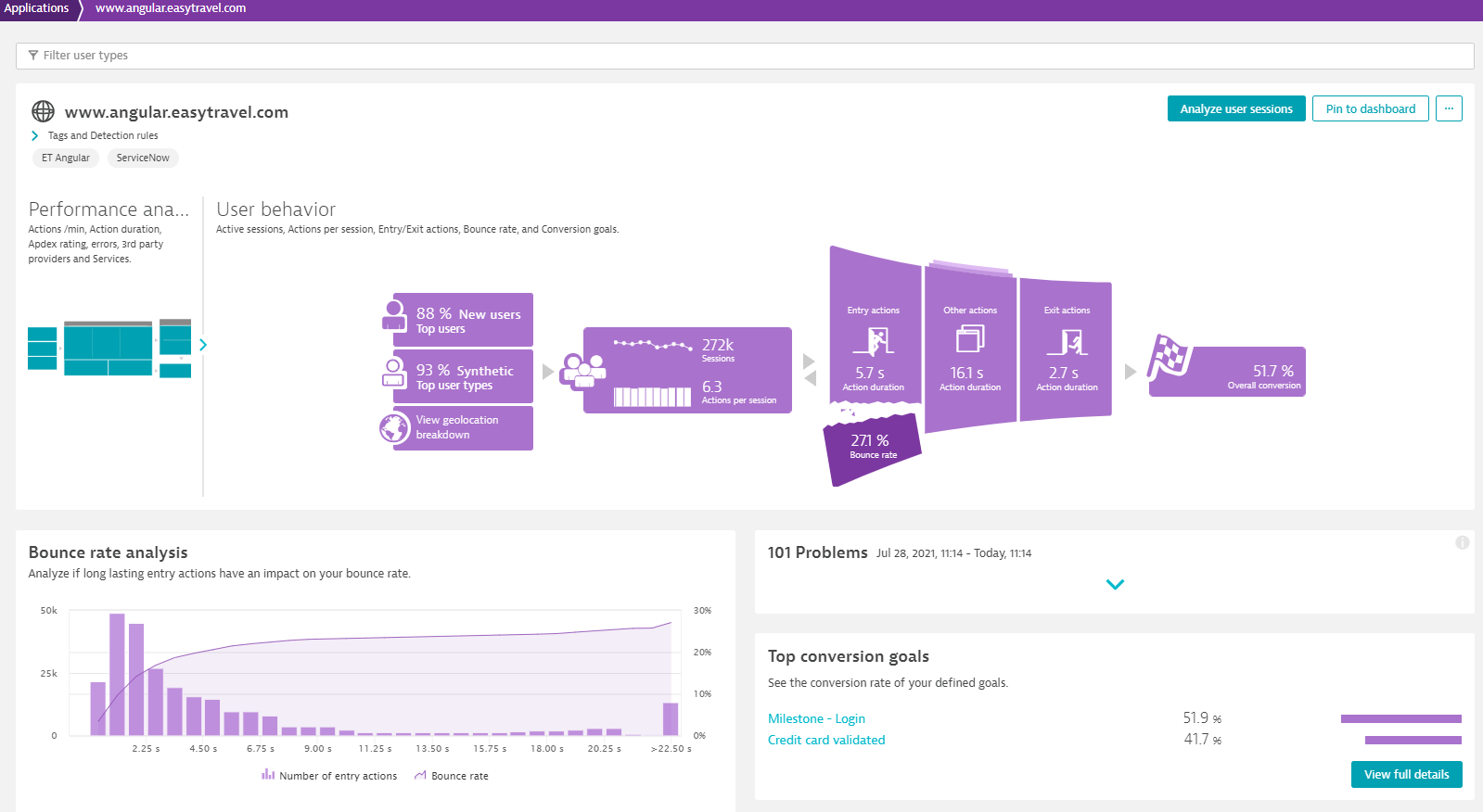Open the Entry actions door icon
The height and width of the screenshot is (812, 1483).
tap(874, 341)
